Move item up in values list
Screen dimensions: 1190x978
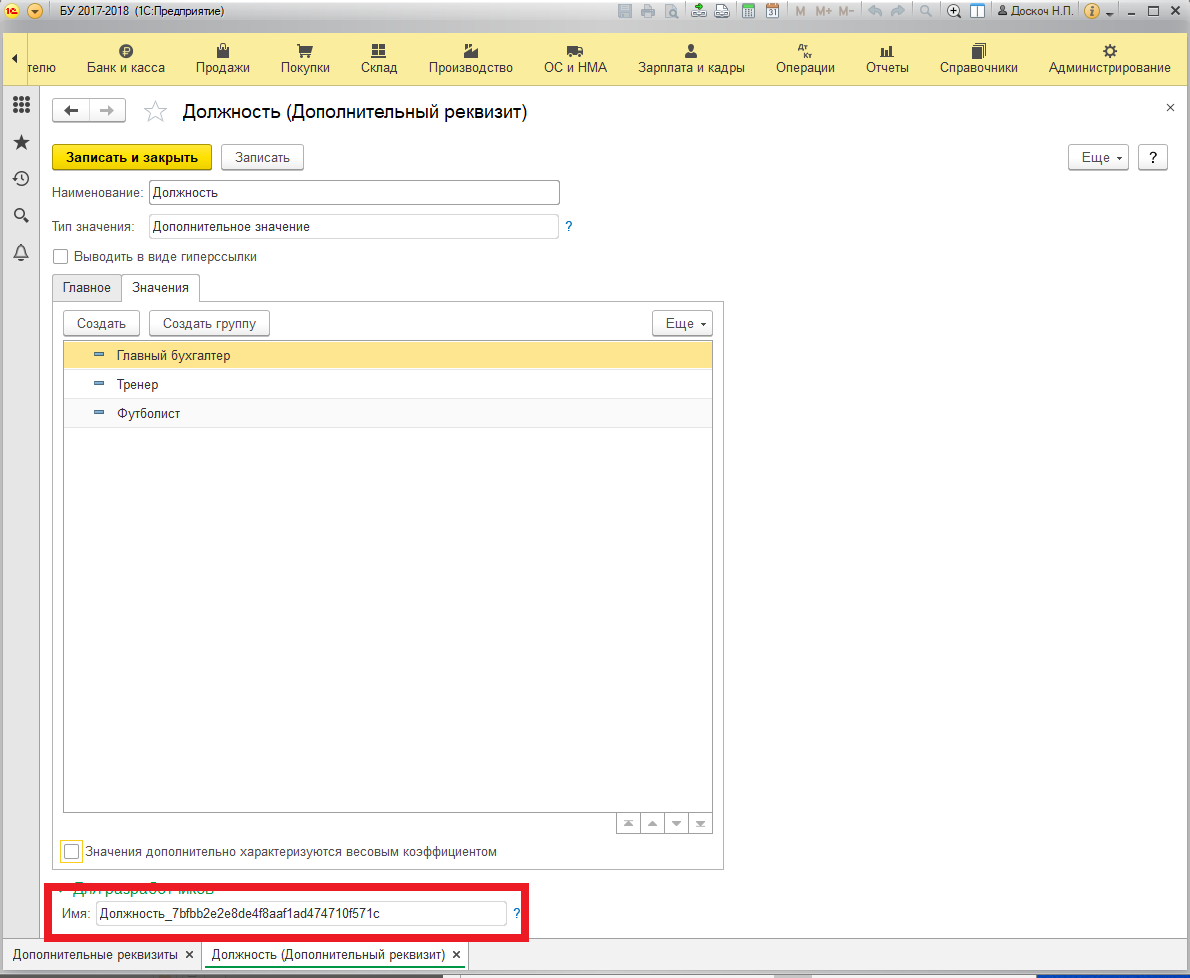point(652,823)
